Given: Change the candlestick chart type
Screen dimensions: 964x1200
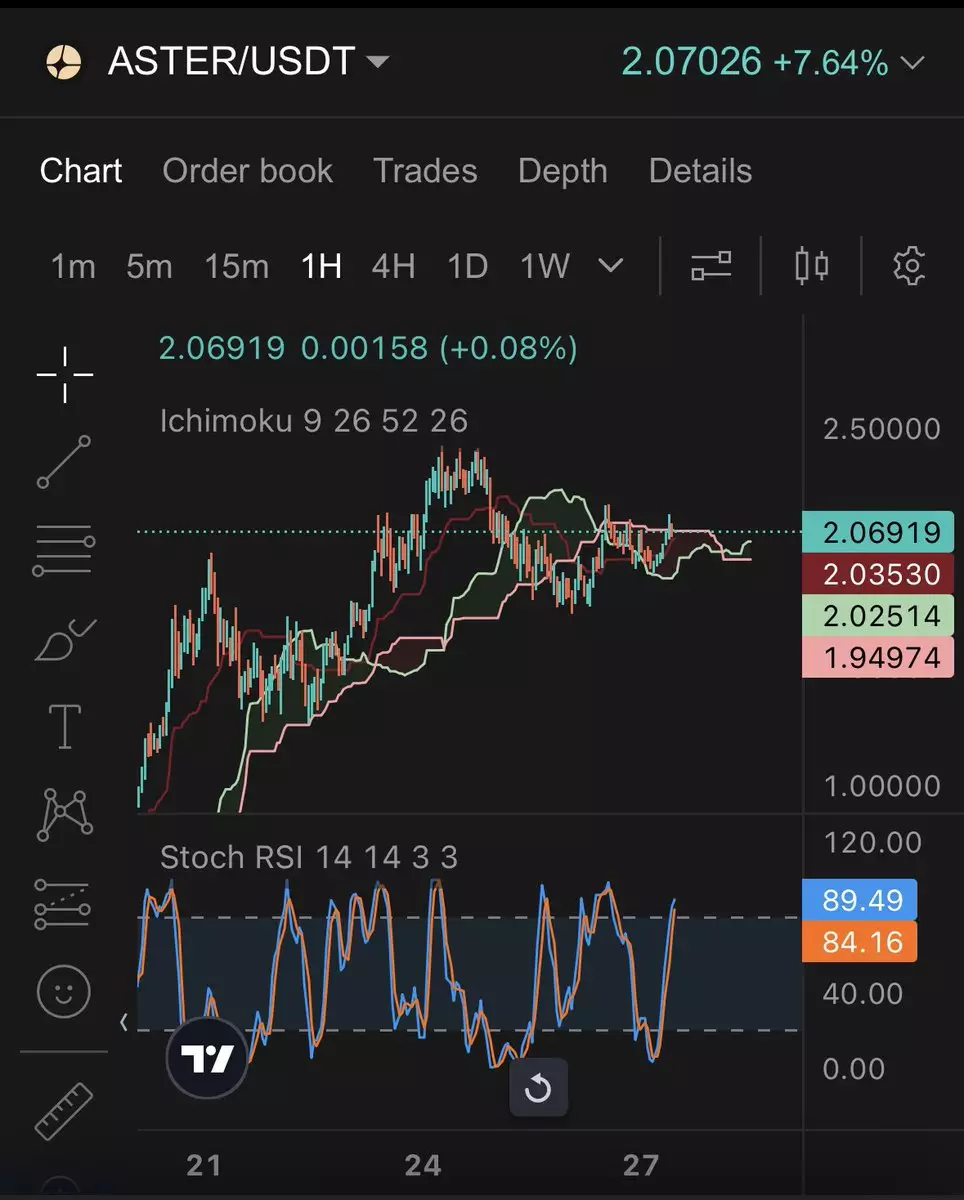Looking at the screenshot, I should click(x=811, y=266).
